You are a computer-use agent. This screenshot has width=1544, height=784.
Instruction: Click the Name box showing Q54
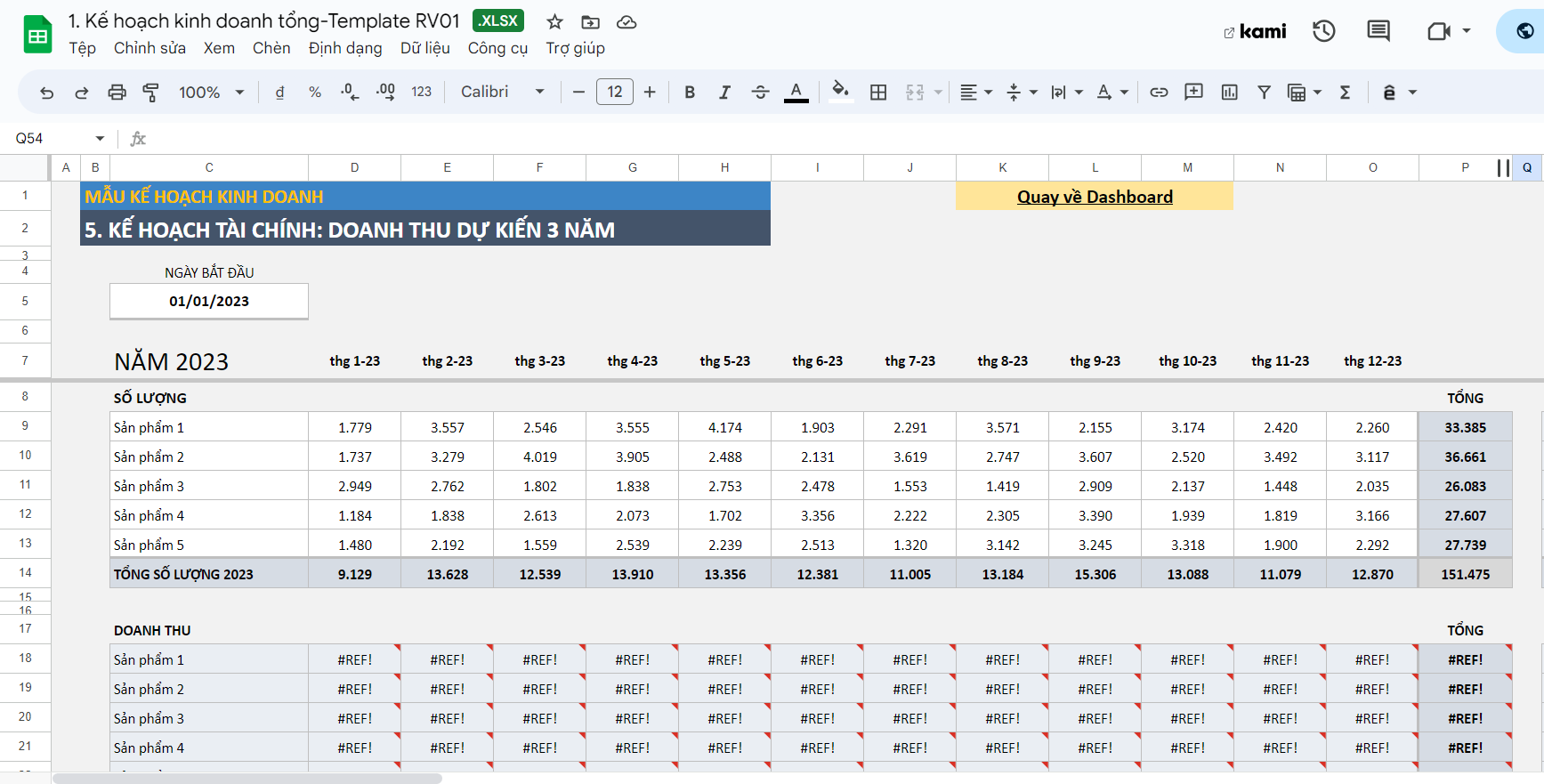tap(60, 138)
